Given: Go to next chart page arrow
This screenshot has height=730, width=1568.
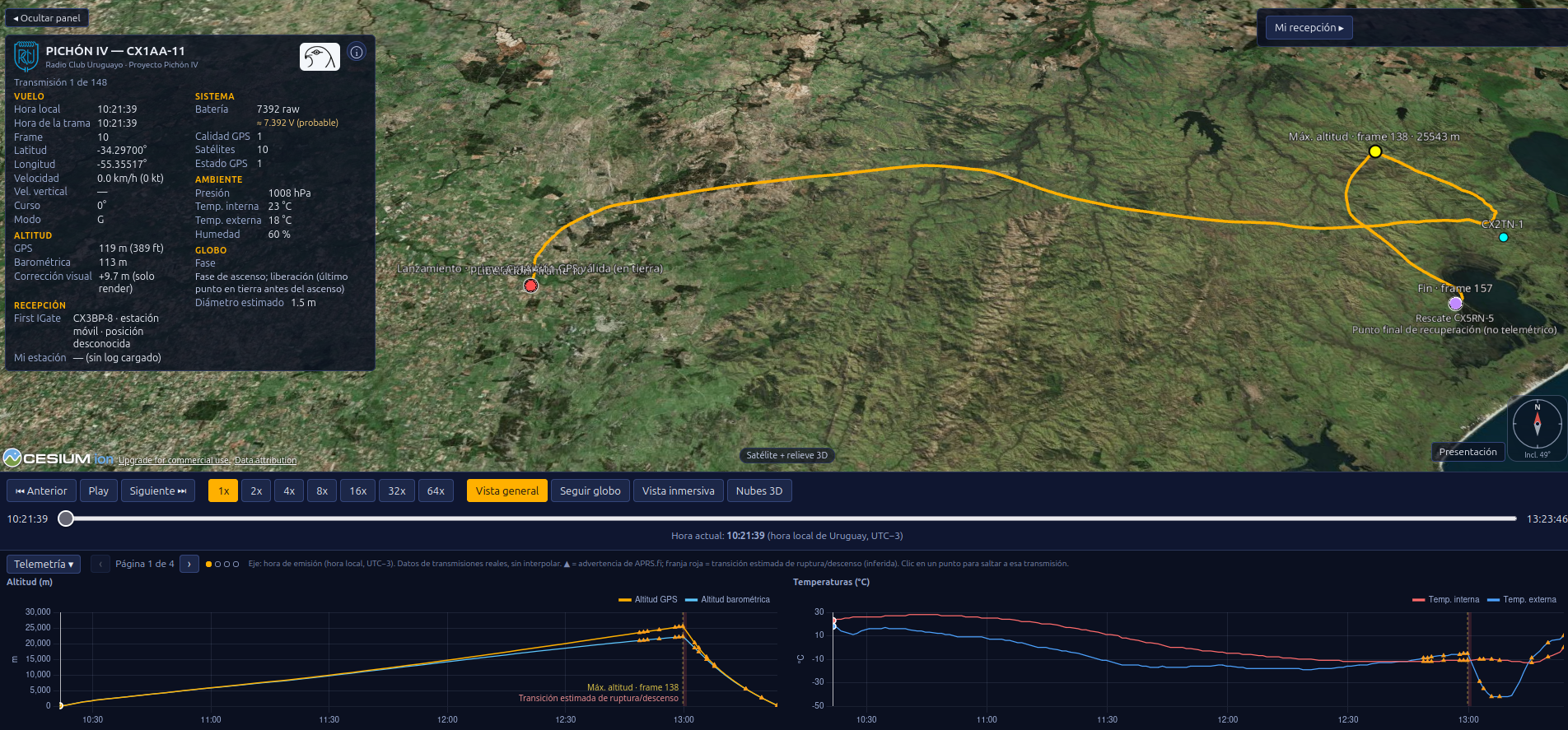Looking at the screenshot, I should [189, 564].
